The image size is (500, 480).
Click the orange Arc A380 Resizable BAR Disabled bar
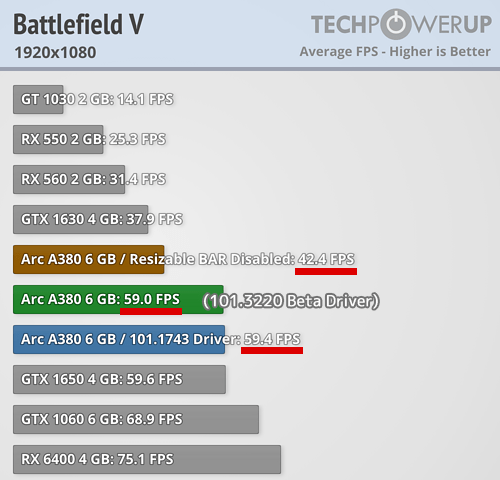click(x=89, y=259)
